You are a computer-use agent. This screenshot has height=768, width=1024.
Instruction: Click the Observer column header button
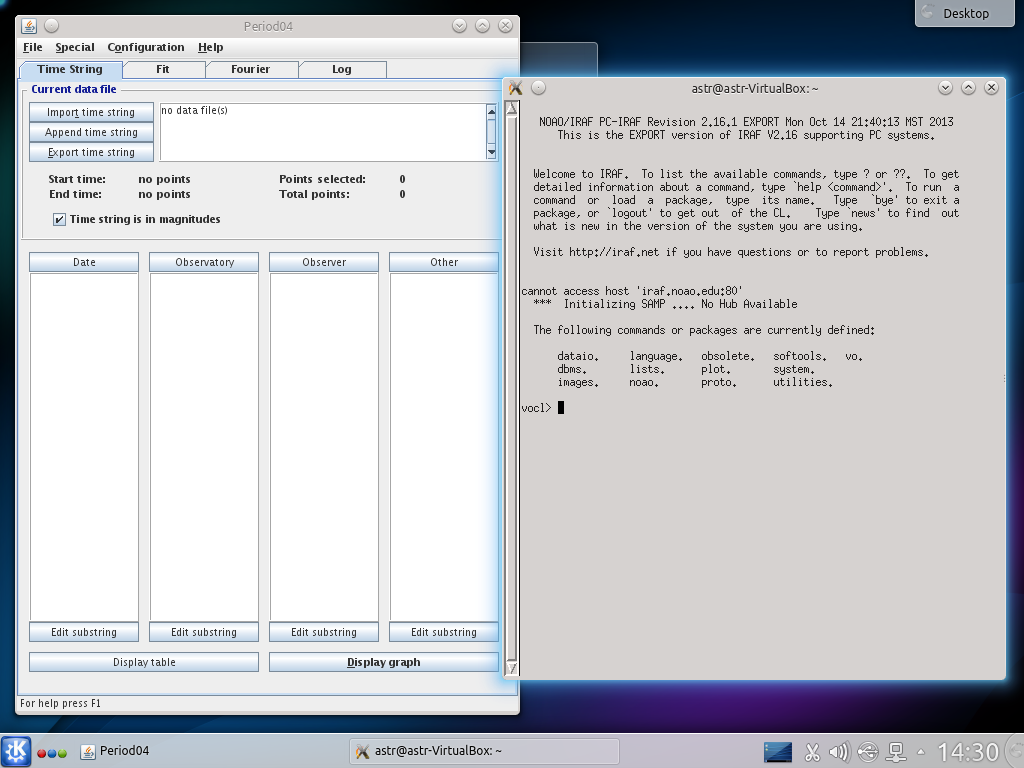coord(324,262)
